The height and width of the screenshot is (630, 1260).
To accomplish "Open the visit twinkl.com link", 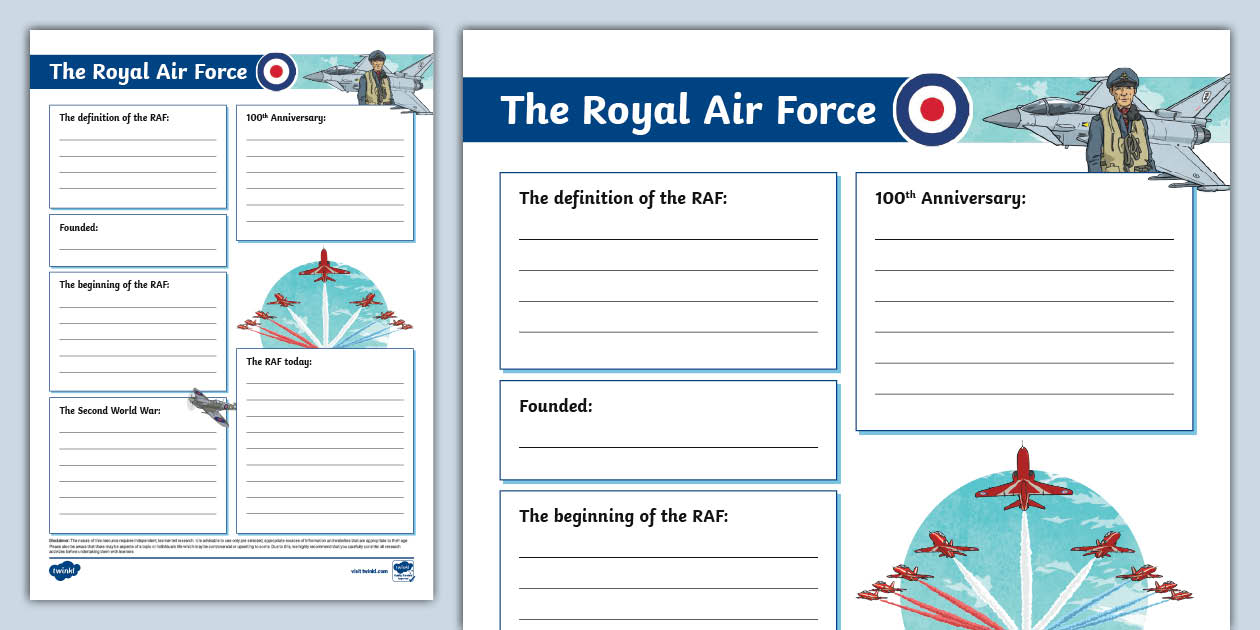I will coord(368,571).
